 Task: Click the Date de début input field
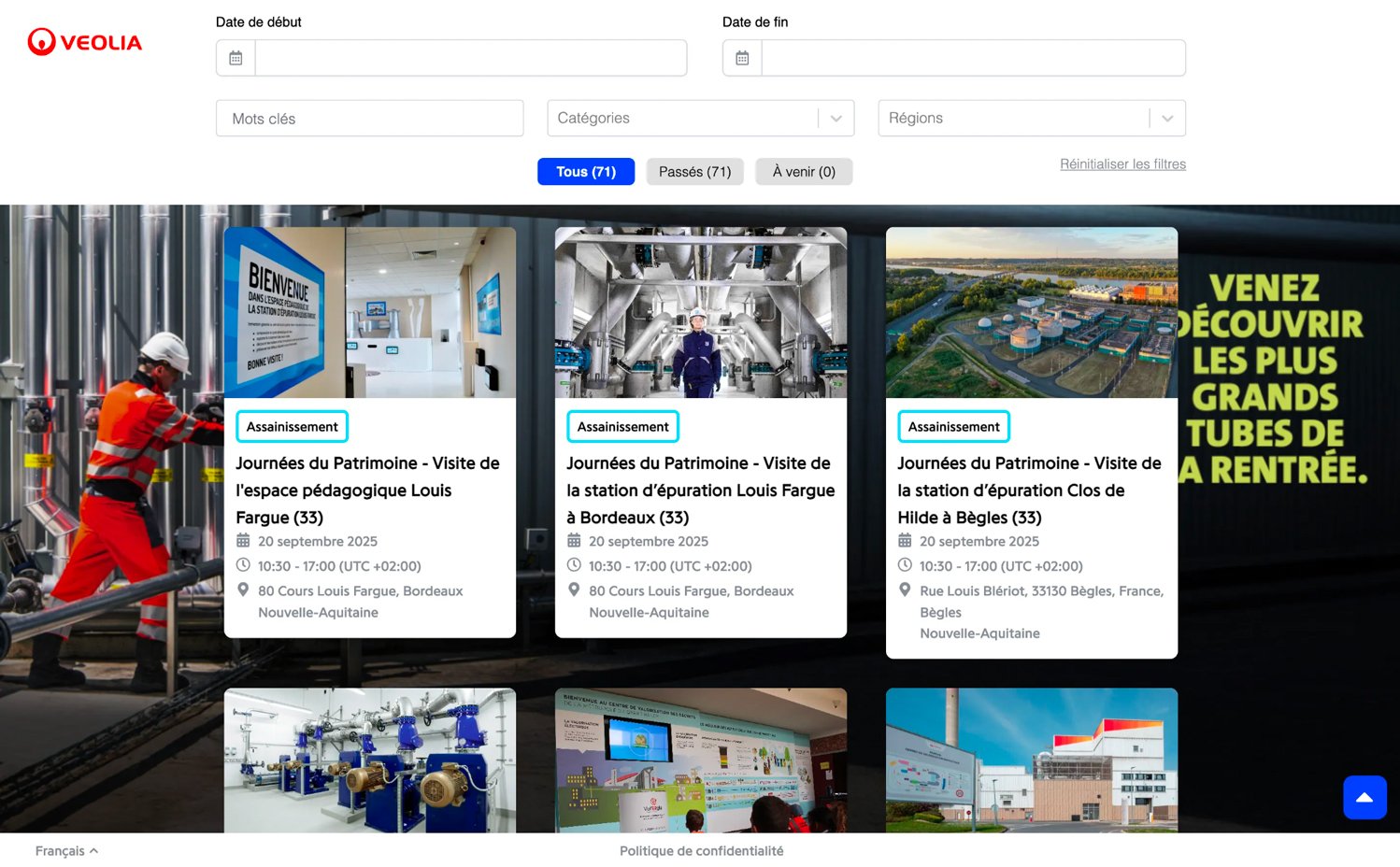(470, 58)
